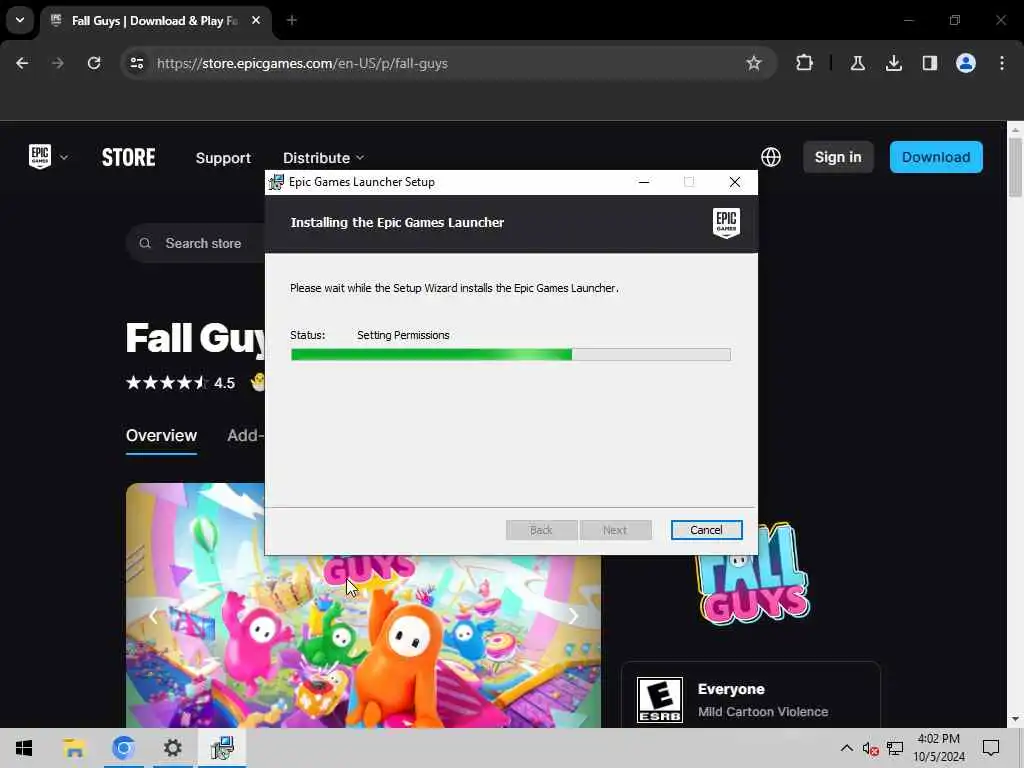1024x768 pixels.
Task: Click the Fall Guys carousel image
Action: click(x=363, y=642)
